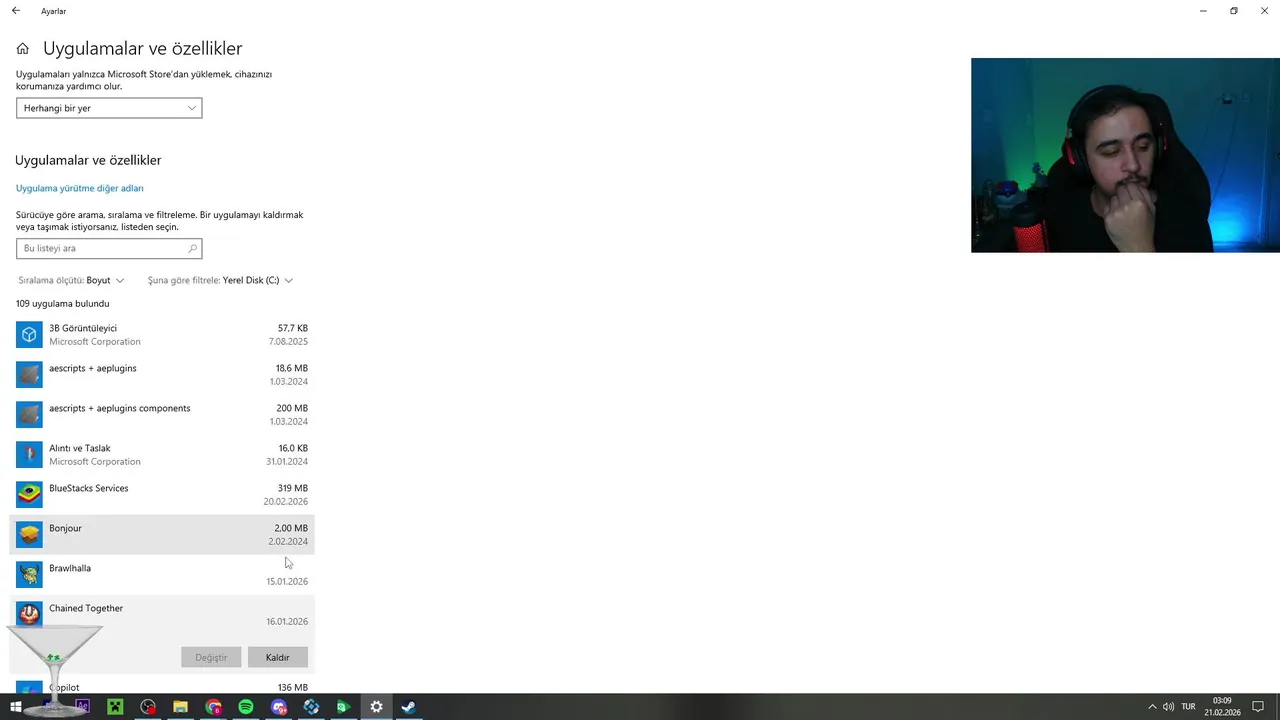
Task: Show hidden system tray icons
Action: point(1151,707)
